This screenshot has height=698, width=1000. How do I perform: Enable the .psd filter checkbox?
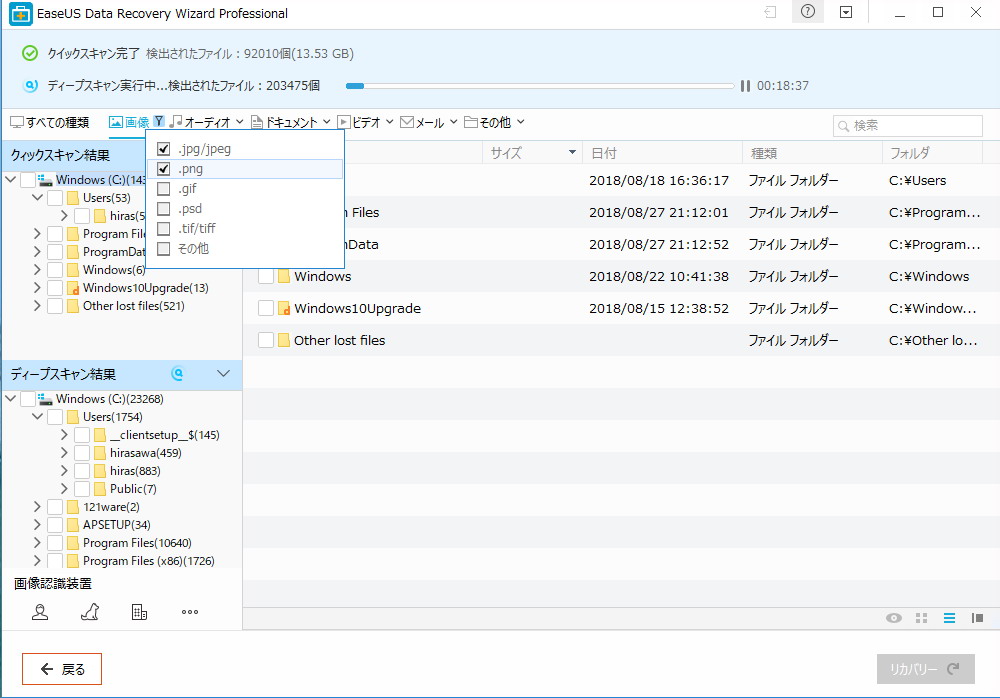tap(163, 209)
